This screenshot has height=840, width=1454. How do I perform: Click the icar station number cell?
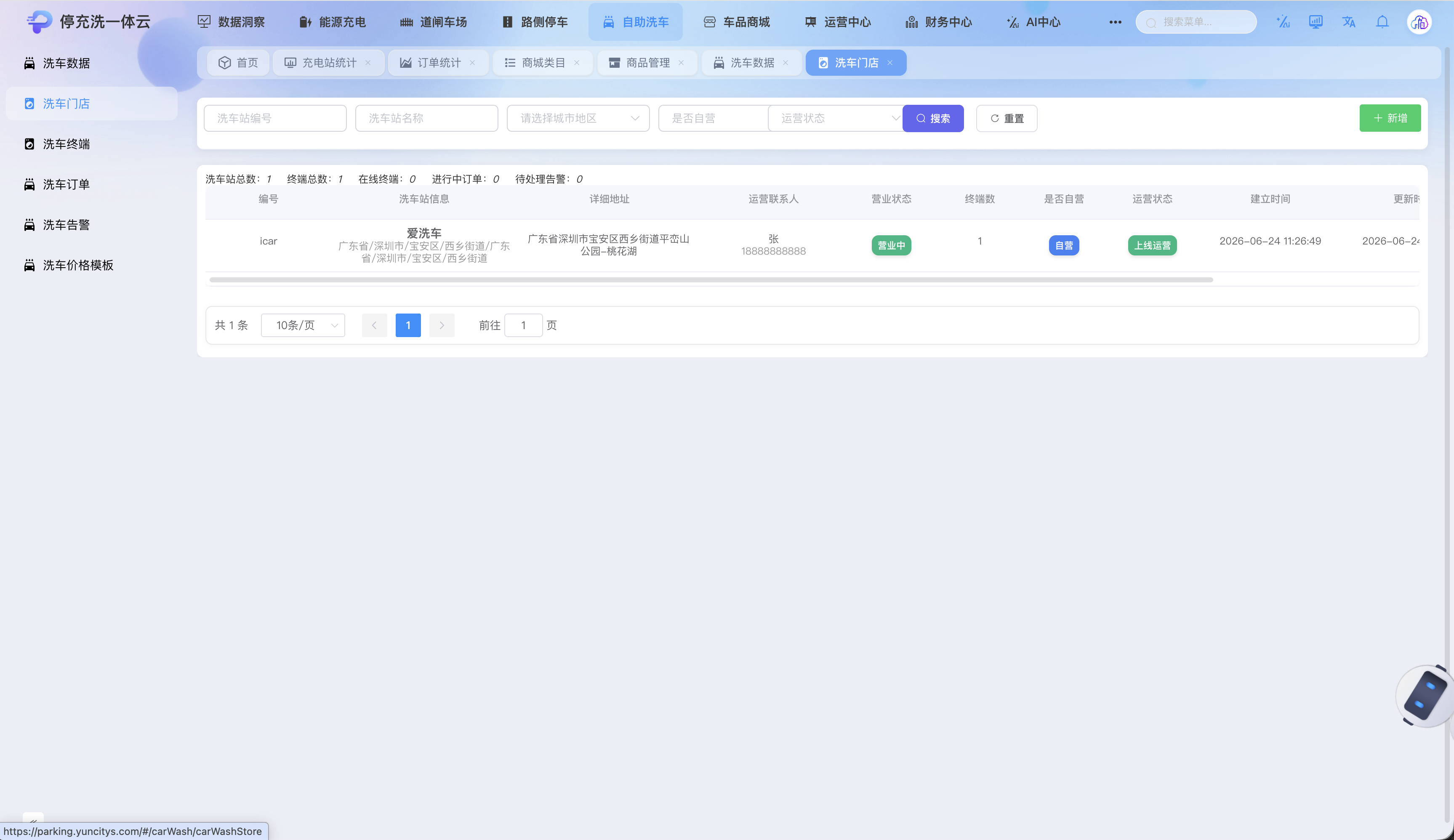click(268, 241)
